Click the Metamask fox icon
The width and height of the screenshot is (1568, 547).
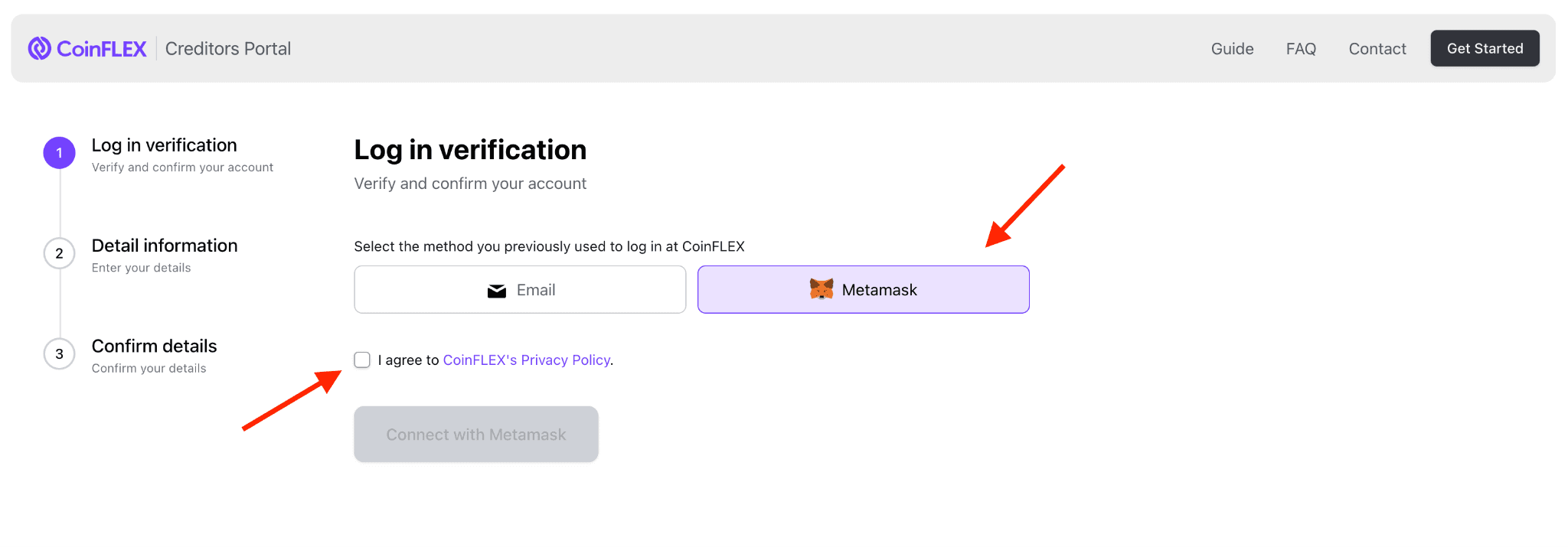(821, 289)
